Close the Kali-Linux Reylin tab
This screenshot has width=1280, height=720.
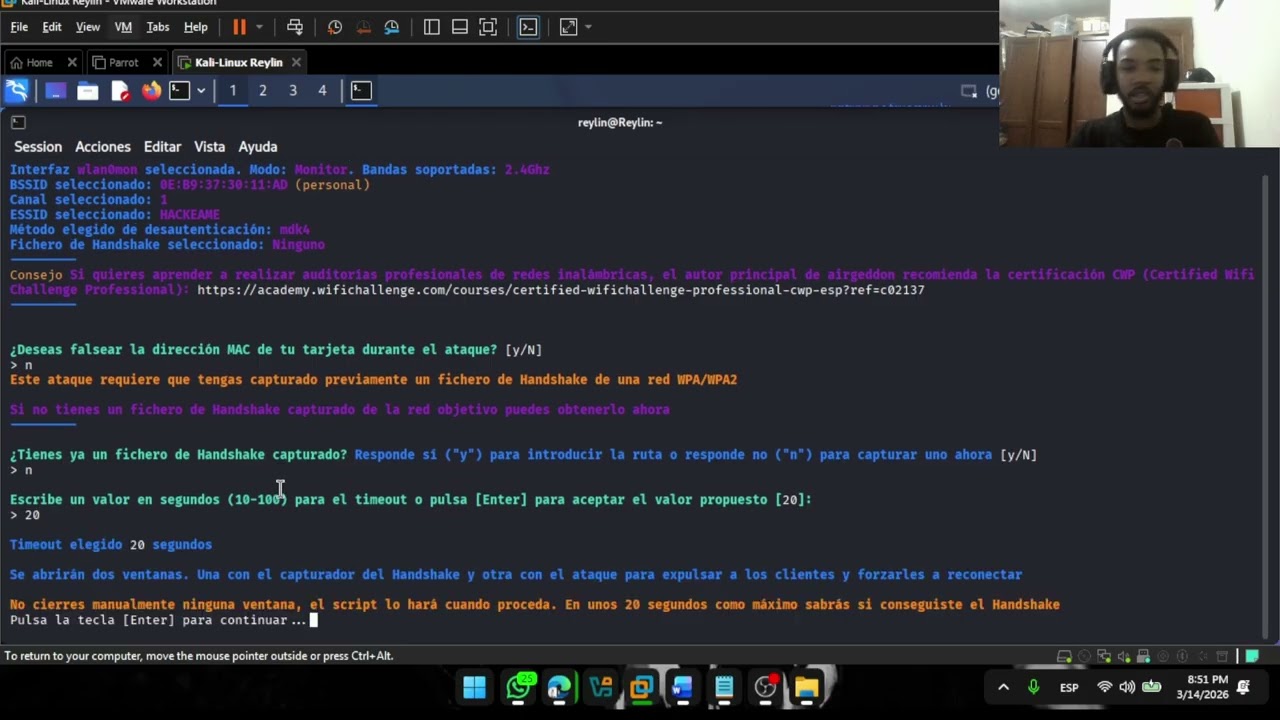[296, 62]
